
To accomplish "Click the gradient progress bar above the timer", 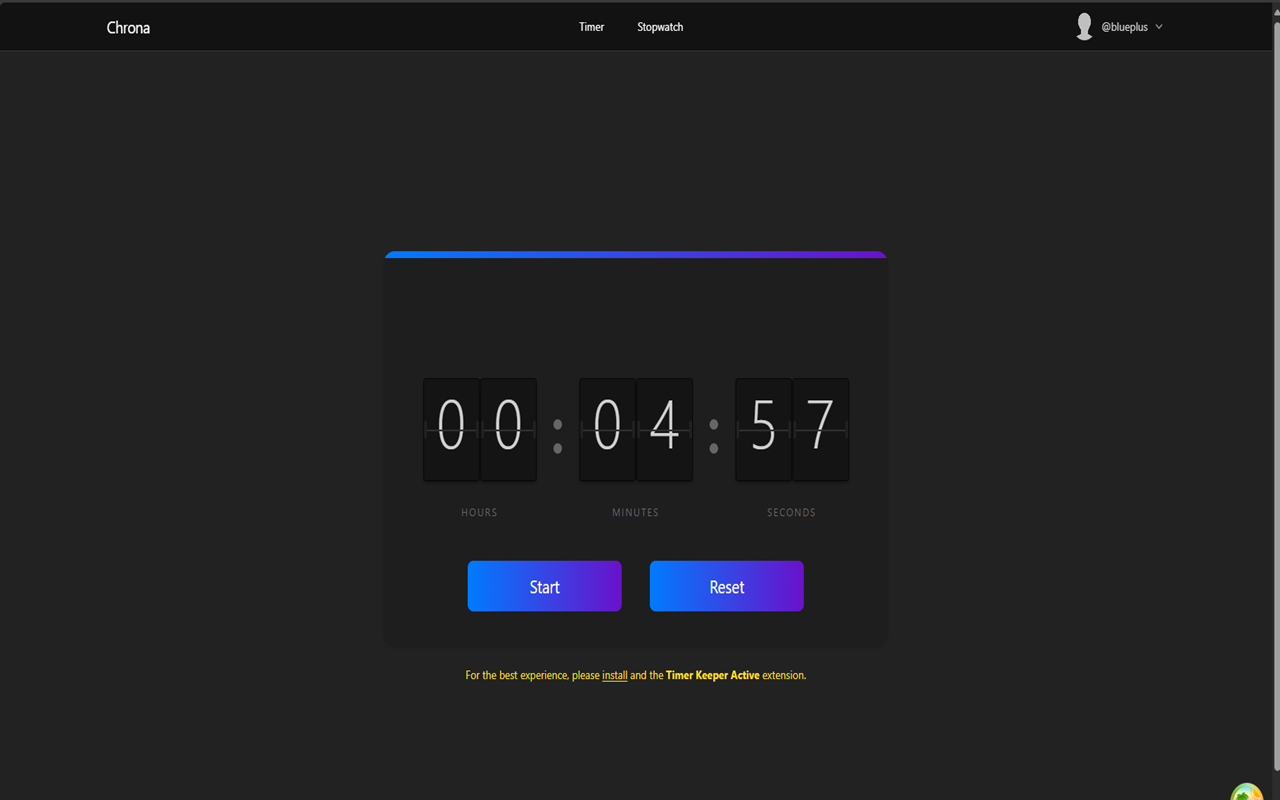I will (x=635, y=254).
